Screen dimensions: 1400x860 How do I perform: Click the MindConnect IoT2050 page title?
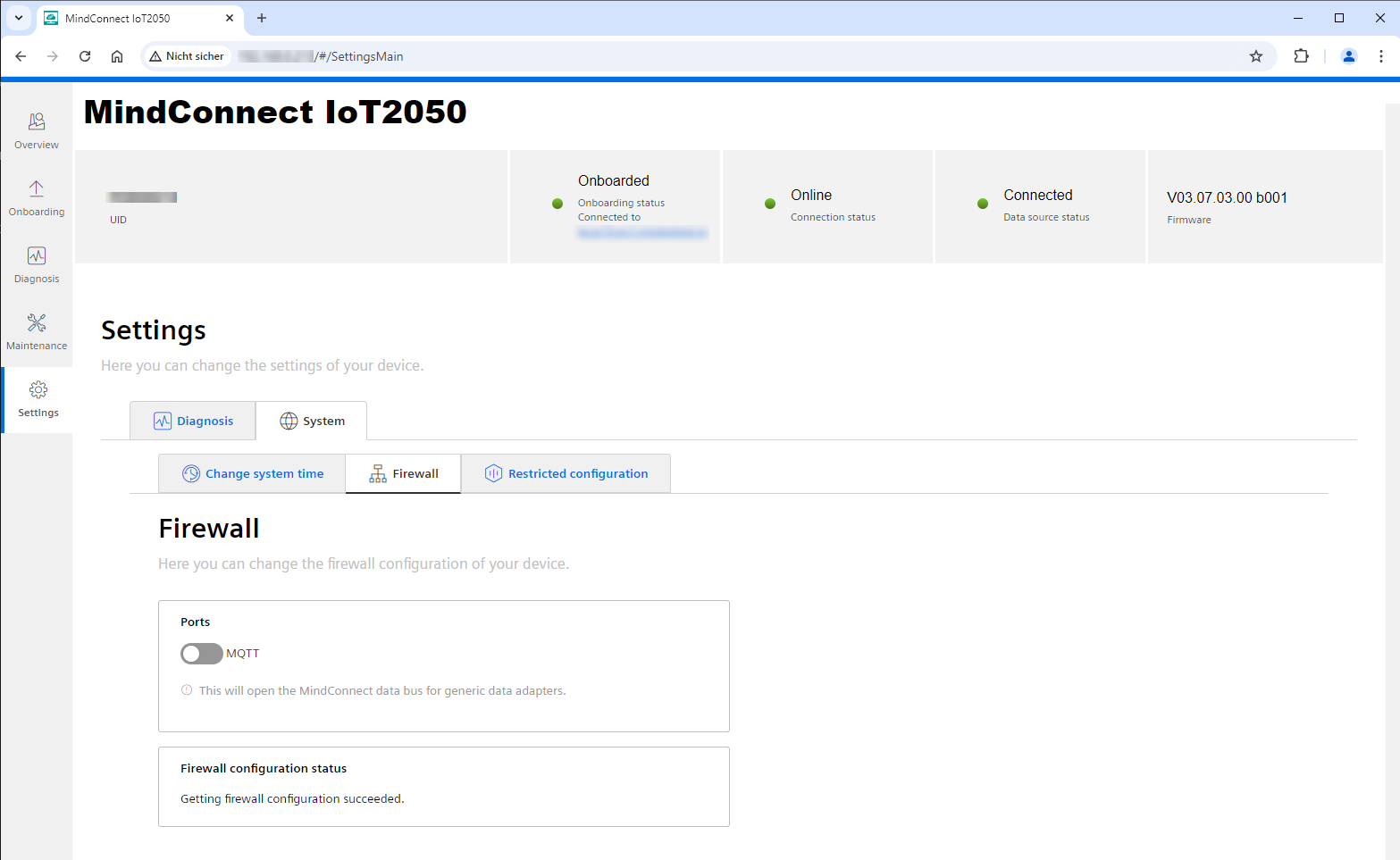pos(275,112)
